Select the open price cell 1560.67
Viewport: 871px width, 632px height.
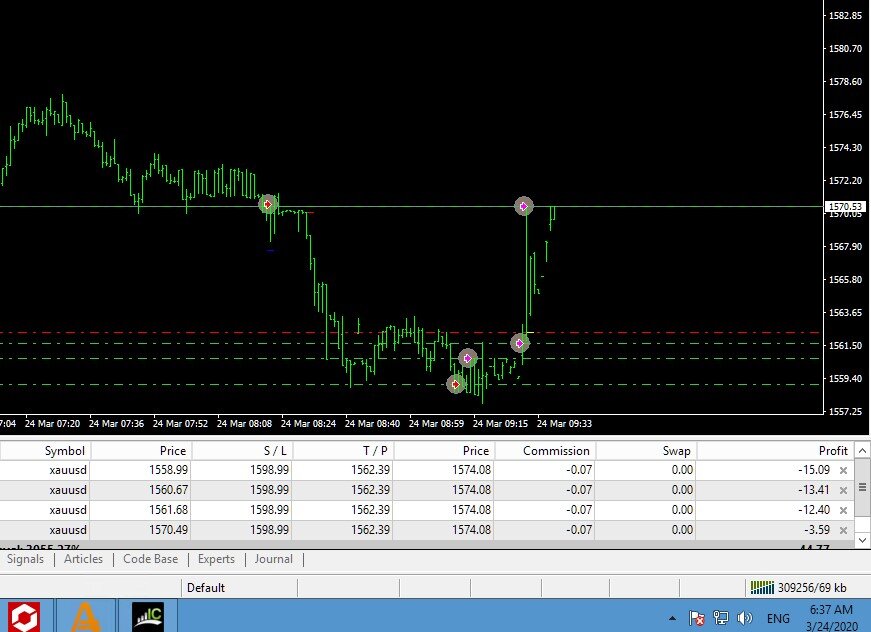168,490
